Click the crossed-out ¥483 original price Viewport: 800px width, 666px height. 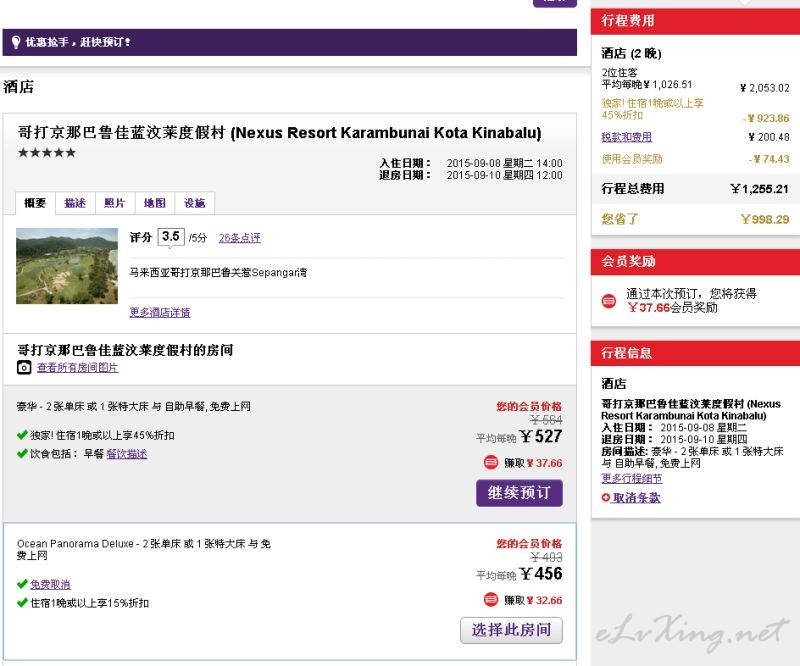546,557
